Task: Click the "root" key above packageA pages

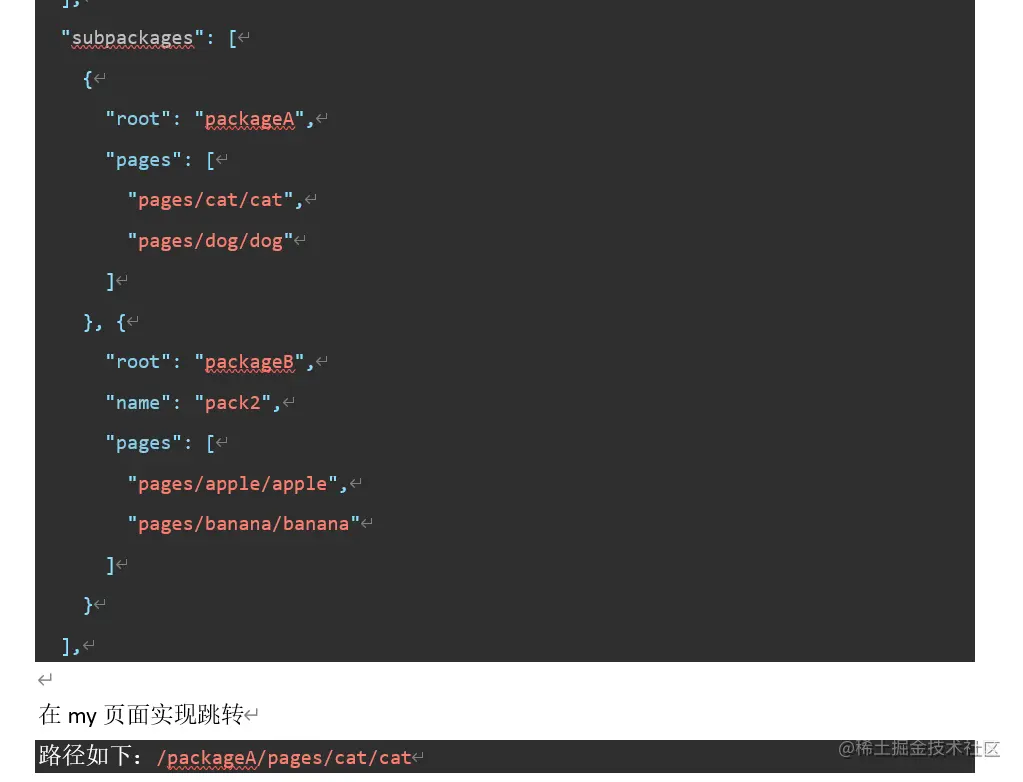Action: pos(138,119)
